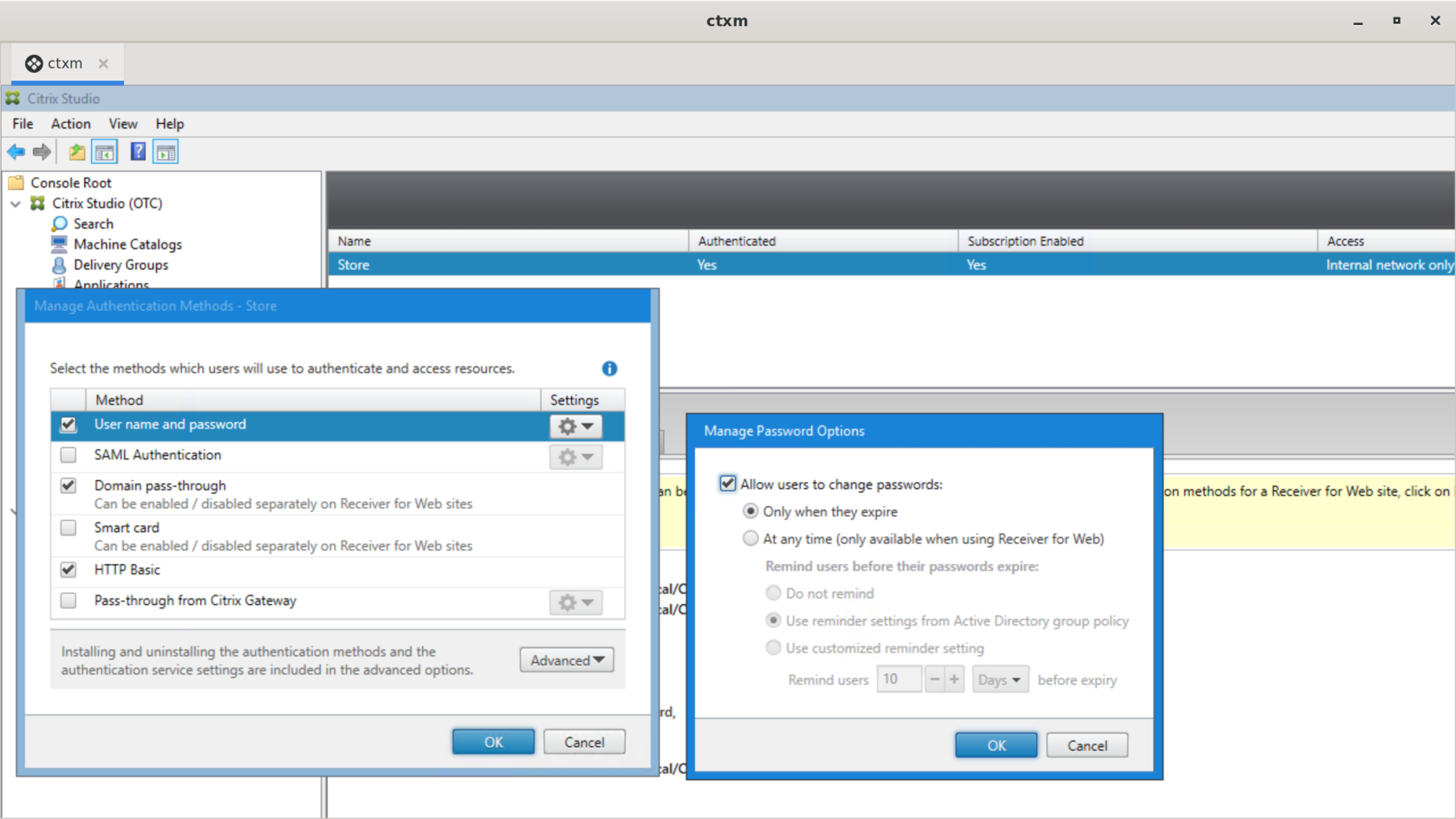
Task: Click the Citrix Studio (OTC) node icon
Action: [37, 203]
